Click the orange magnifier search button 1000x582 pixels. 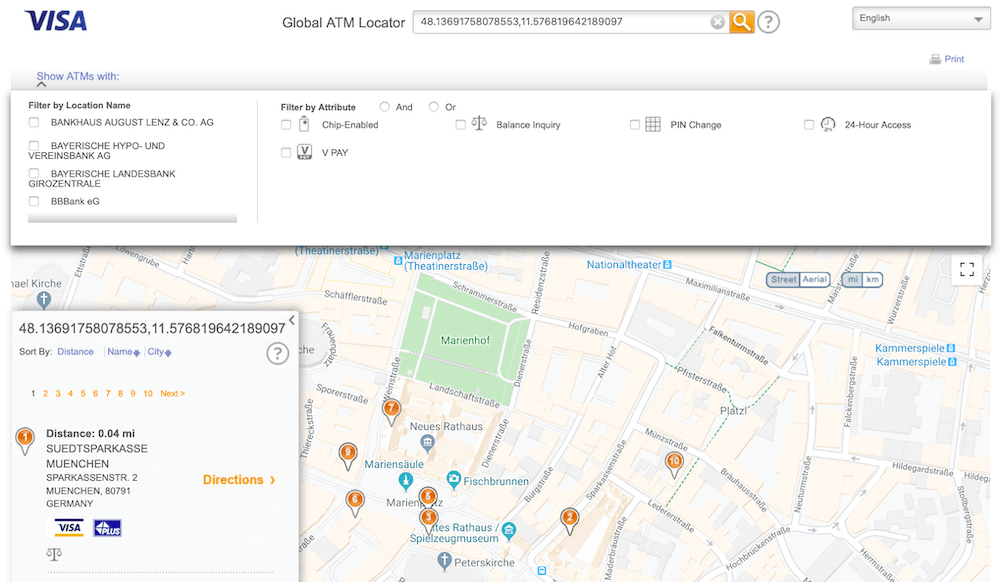point(742,22)
